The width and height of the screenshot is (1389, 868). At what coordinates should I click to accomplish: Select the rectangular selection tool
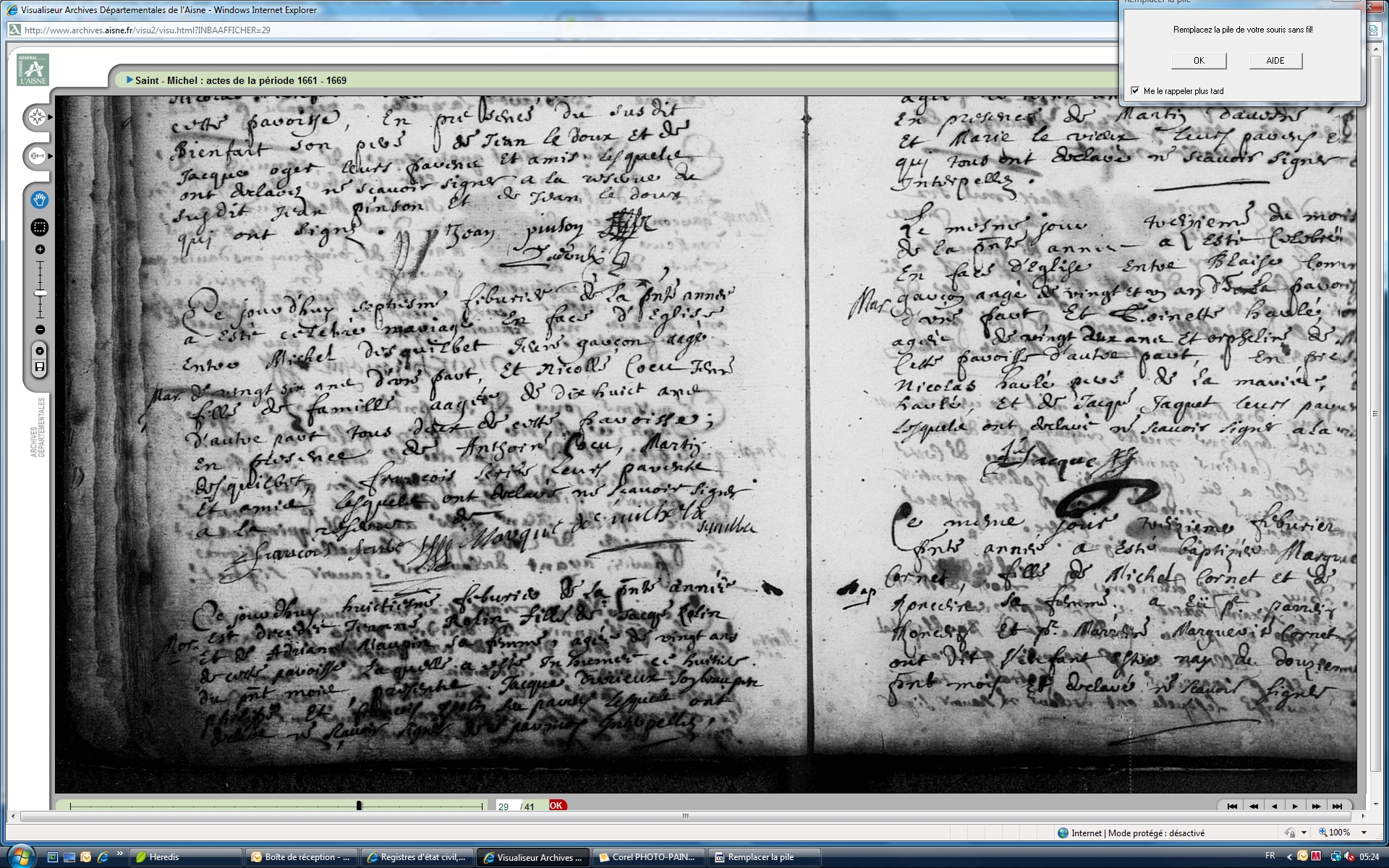pos(40,227)
